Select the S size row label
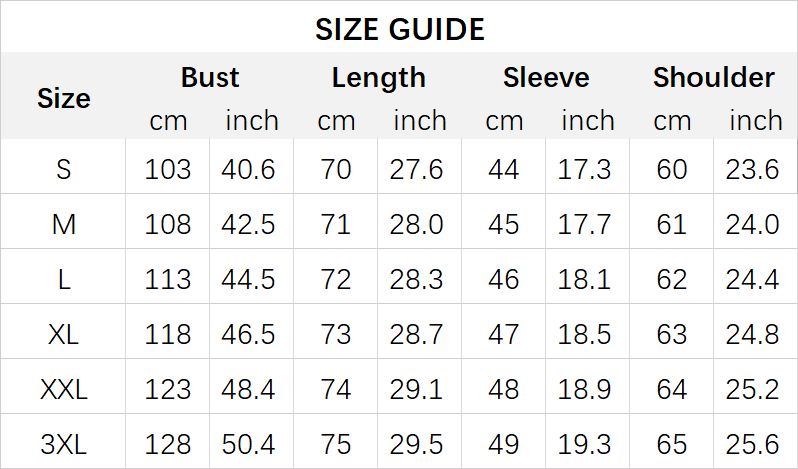 click(x=64, y=169)
